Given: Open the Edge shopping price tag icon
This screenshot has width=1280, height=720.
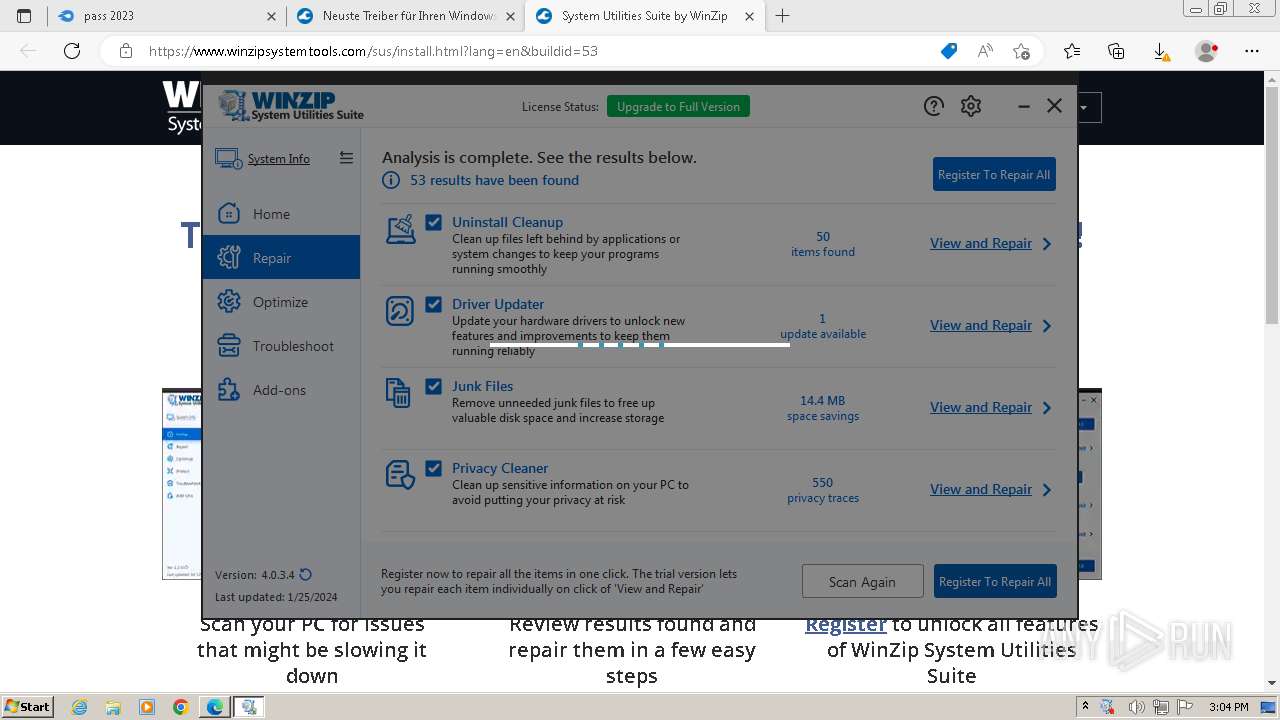Looking at the screenshot, I should (x=949, y=51).
